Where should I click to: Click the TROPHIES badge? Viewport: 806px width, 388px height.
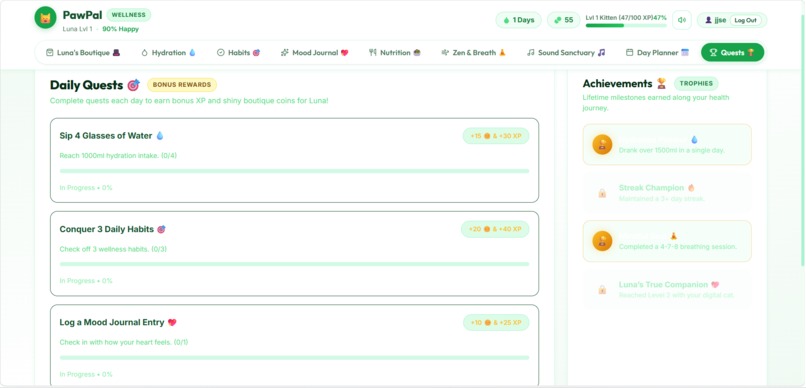(x=696, y=83)
